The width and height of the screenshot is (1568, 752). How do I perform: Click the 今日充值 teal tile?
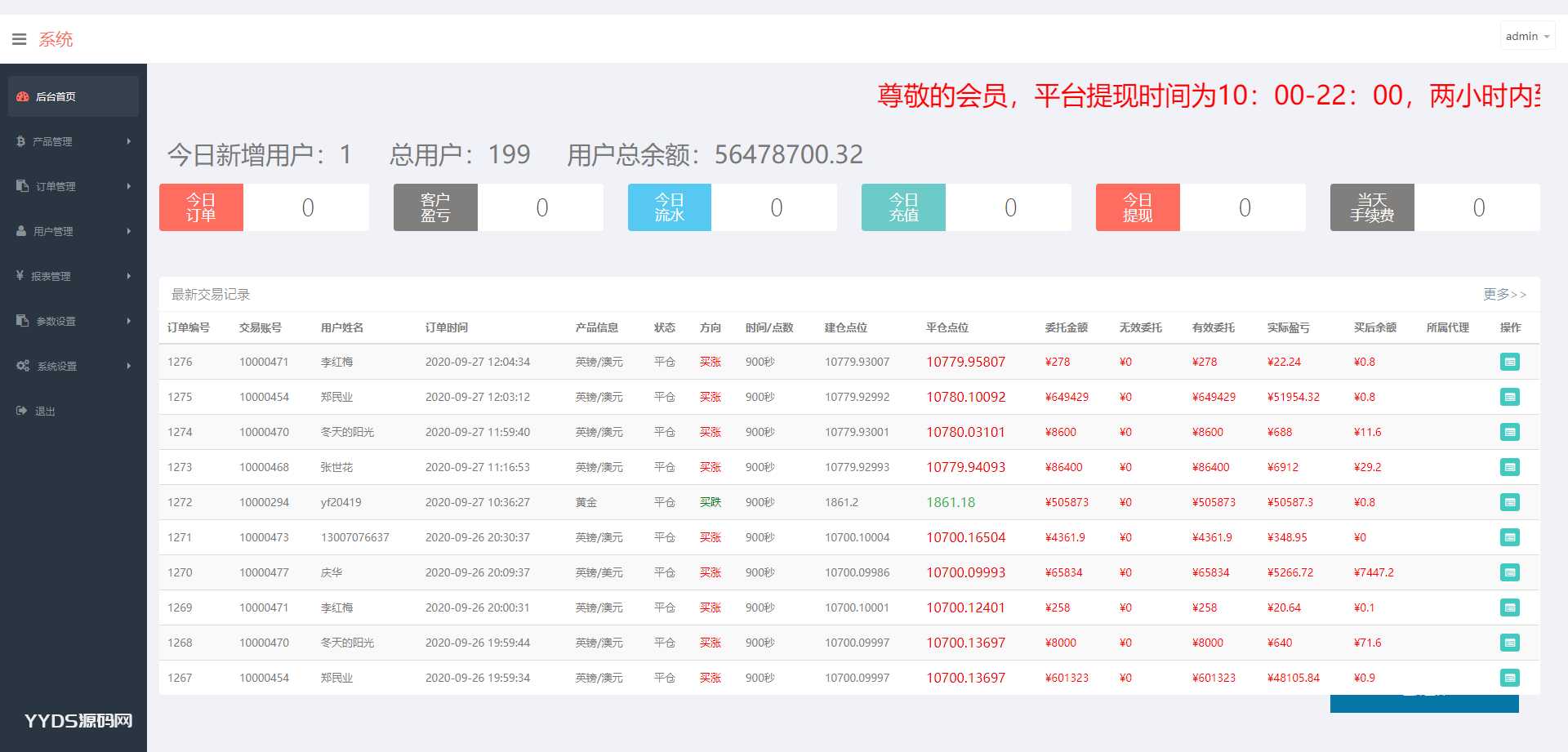[x=903, y=207]
